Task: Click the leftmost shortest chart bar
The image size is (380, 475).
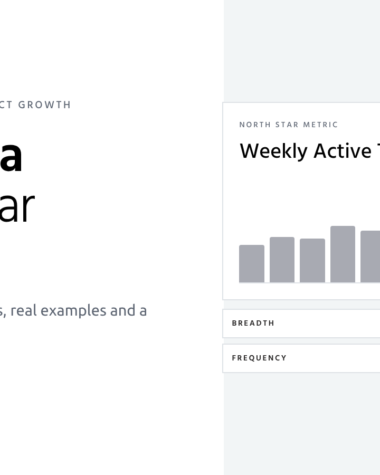Action: click(252, 264)
